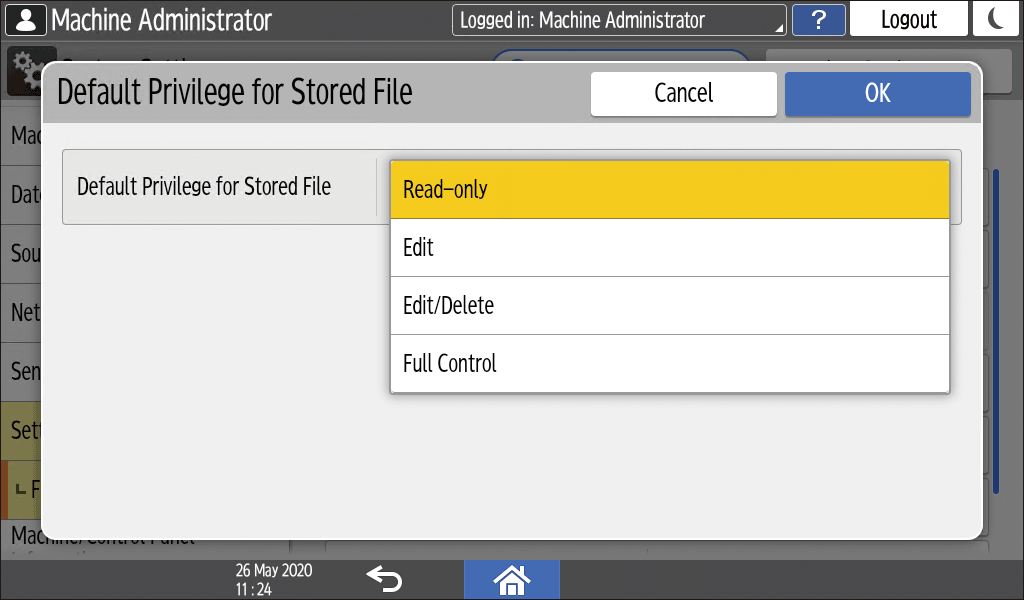Choose Edit/Delete from the privilege list
This screenshot has height=600, width=1024.
pos(669,306)
